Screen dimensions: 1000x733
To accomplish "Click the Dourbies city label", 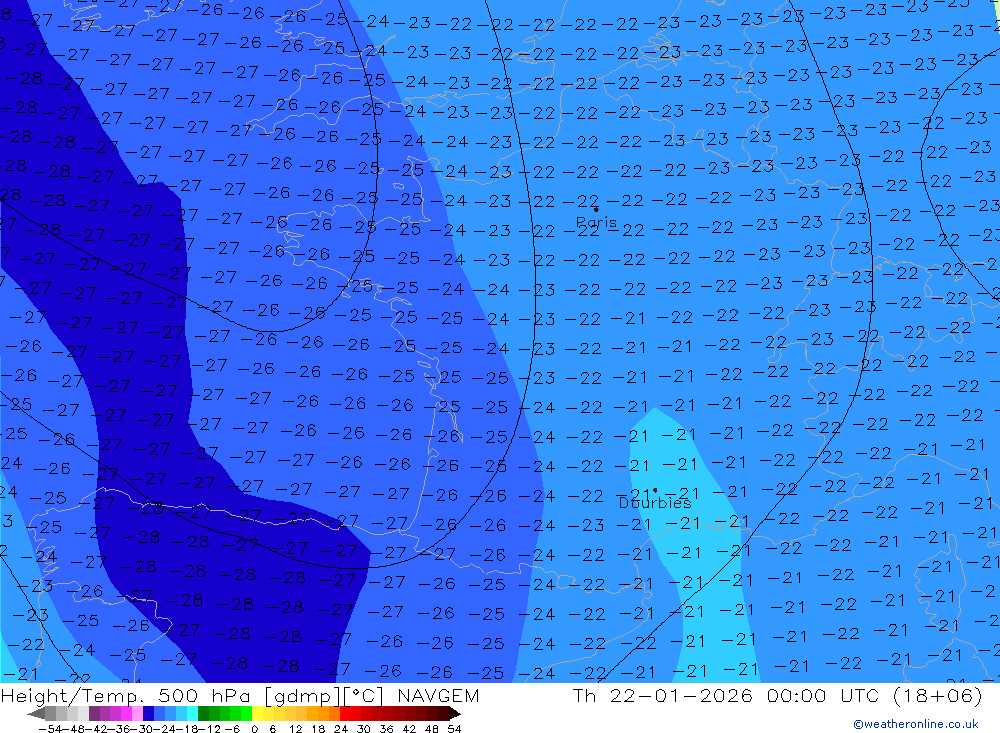I will point(655,503).
